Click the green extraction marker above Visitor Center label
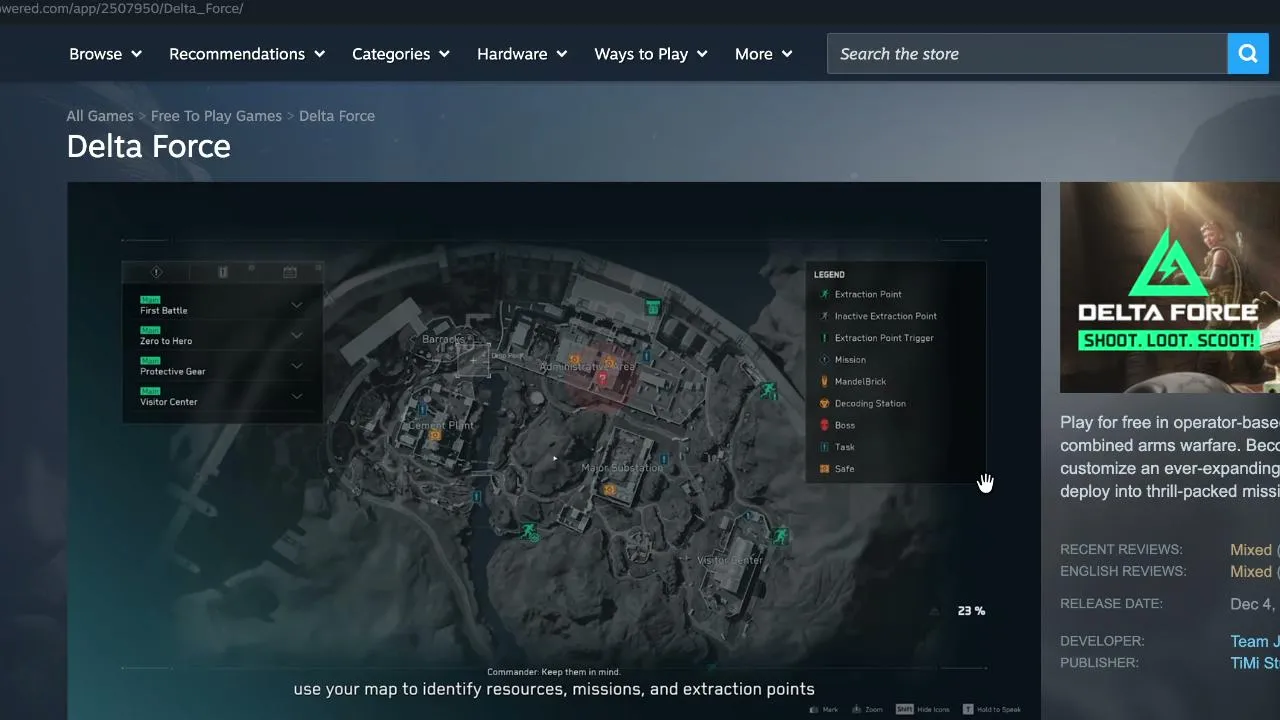Screen dimensions: 1280x720 780,536
